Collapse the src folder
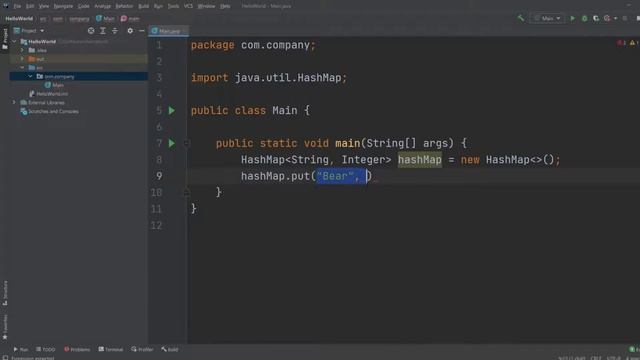This screenshot has height=360, width=640. pos(22,67)
